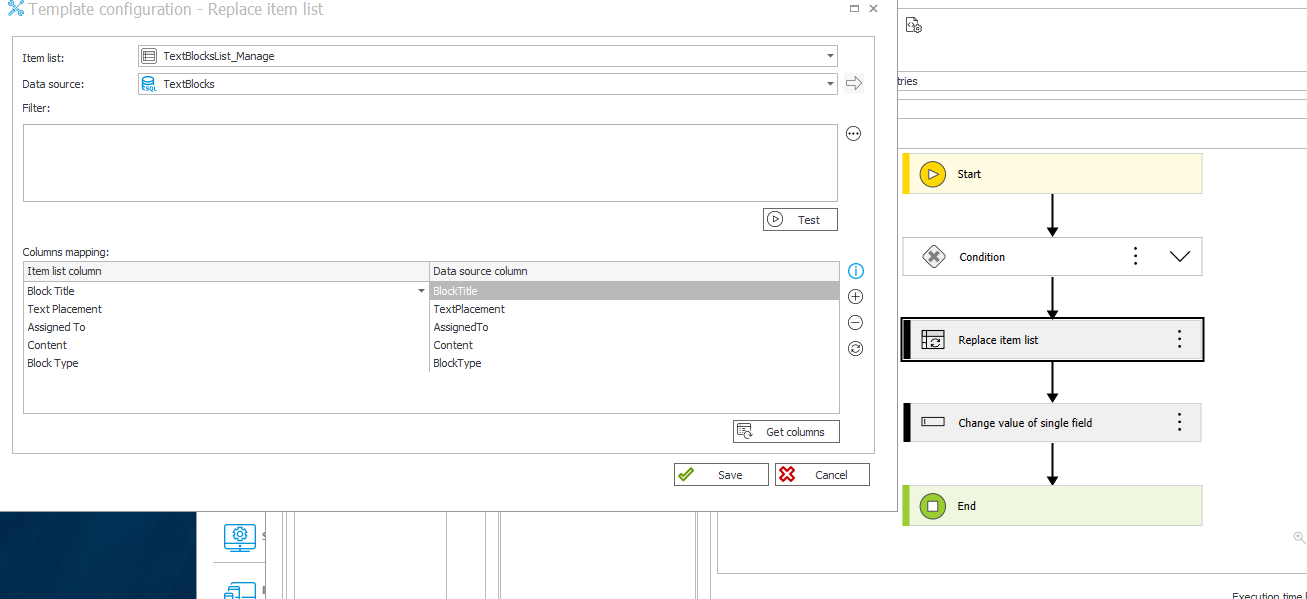The image size is (1307, 599).
Task: Open the Item list dropdown
Action: tap(830, 56)
